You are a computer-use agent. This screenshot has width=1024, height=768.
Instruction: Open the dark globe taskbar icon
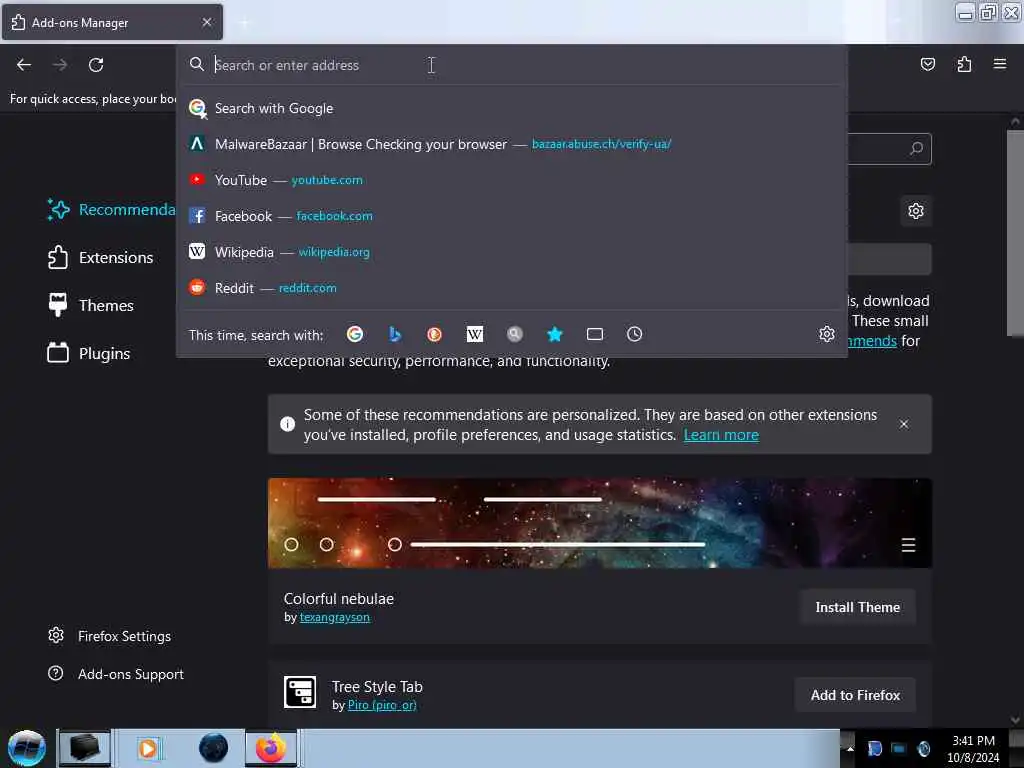click(213, 748)
